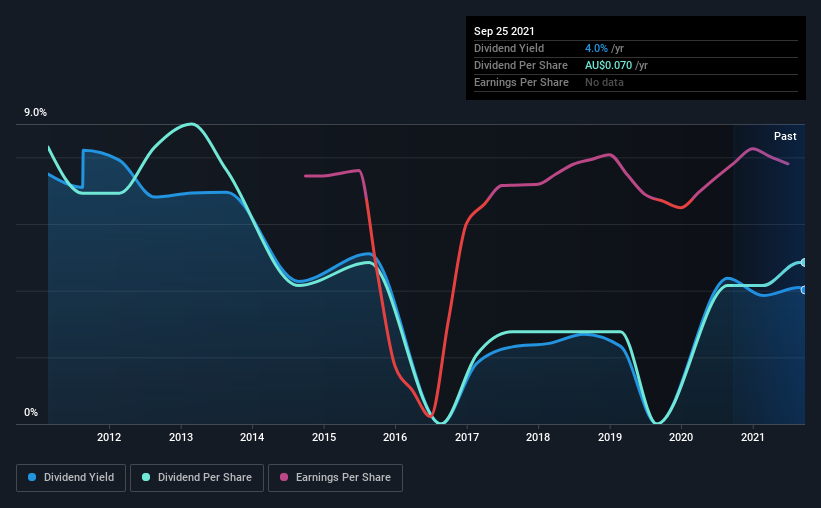The height and width of the screenshot is (508, 821).
Task: Click the 2021 x-axis label
Action: [x=752, y=437]
